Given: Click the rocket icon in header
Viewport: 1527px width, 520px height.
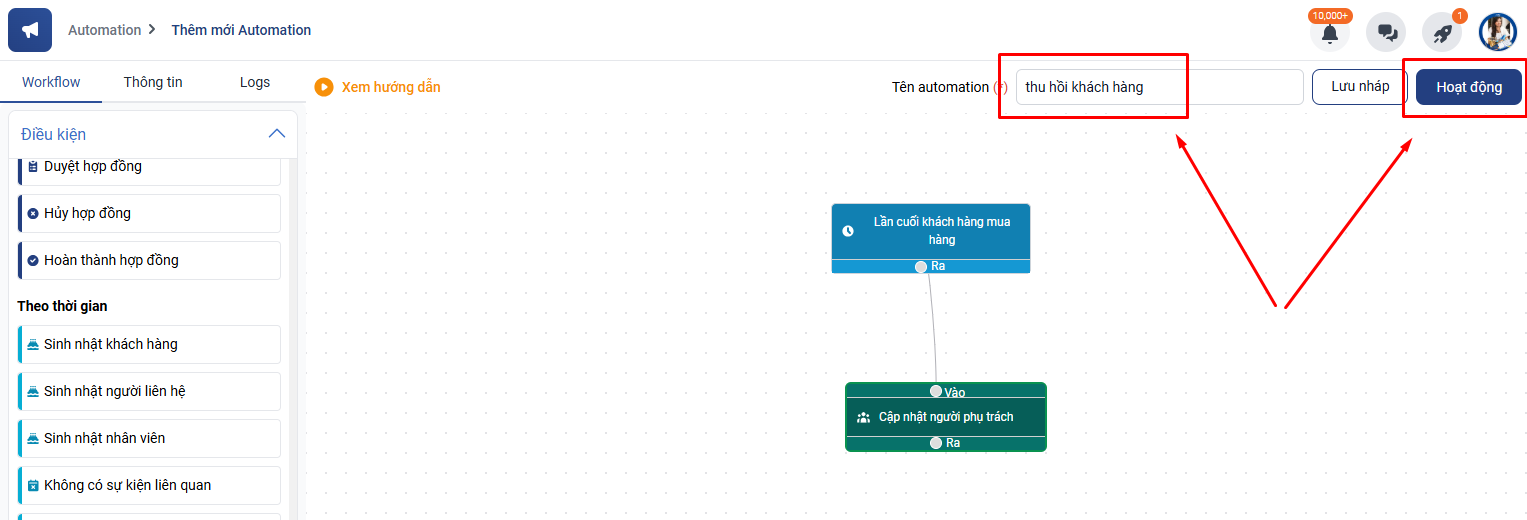Looking at the screenshot, I should coord(1442,33).
